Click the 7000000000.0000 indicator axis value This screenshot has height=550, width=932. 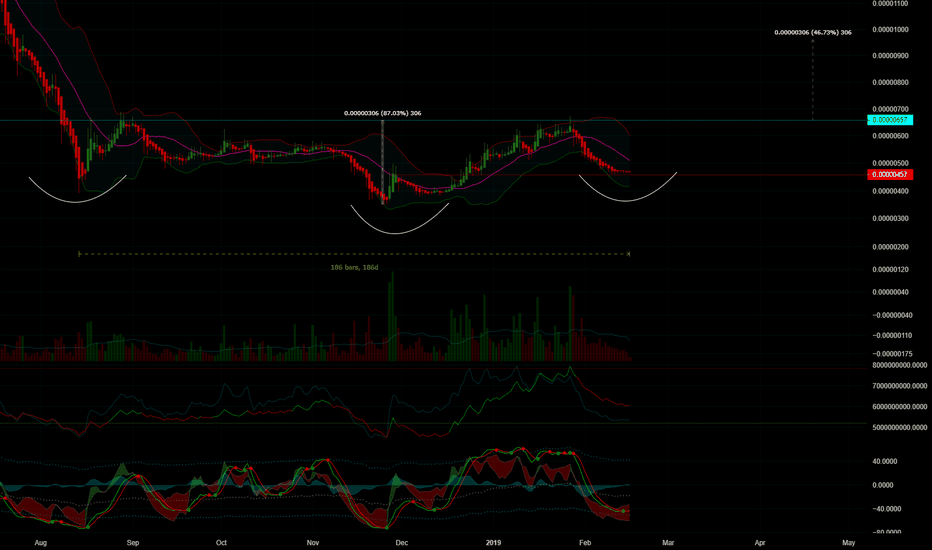click(899, 386)
